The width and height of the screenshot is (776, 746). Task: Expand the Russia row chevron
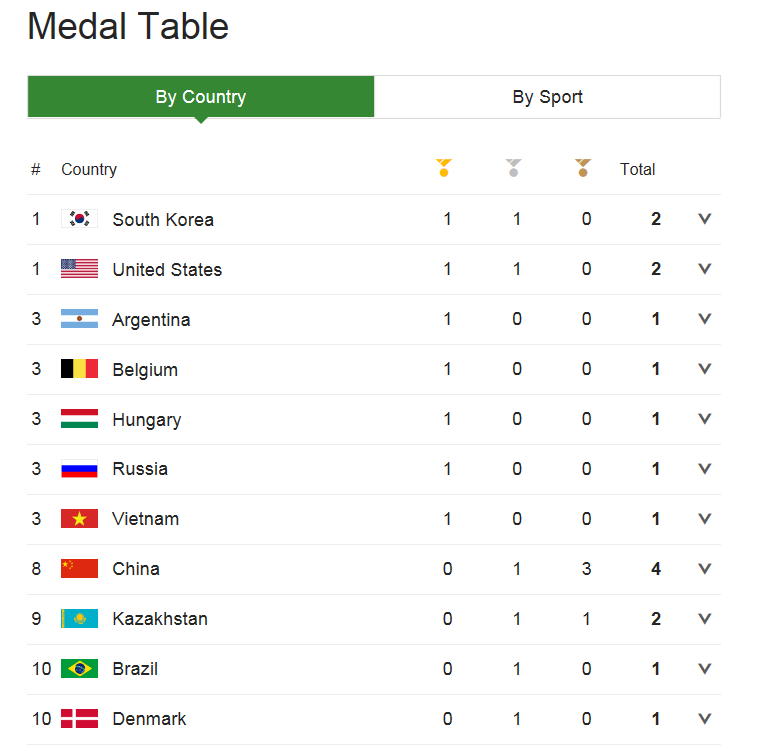pos(704,469)
